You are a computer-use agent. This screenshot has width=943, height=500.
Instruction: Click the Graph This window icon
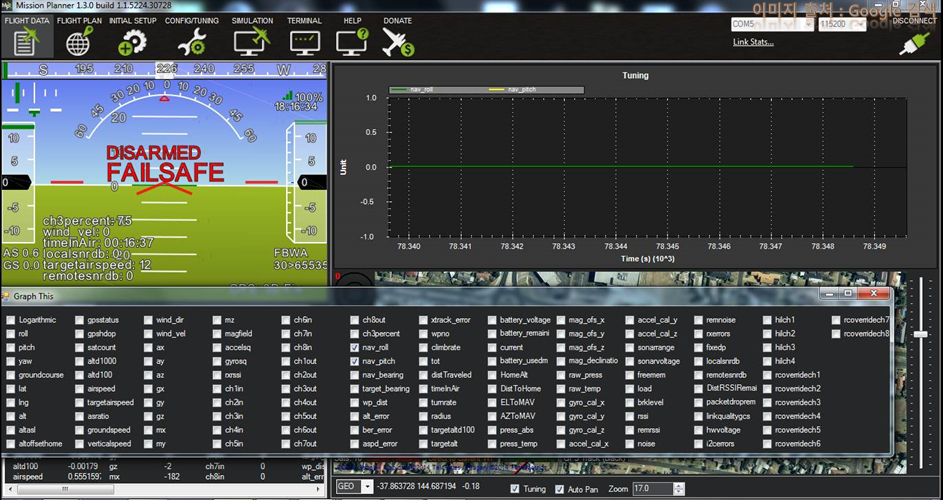5,296
